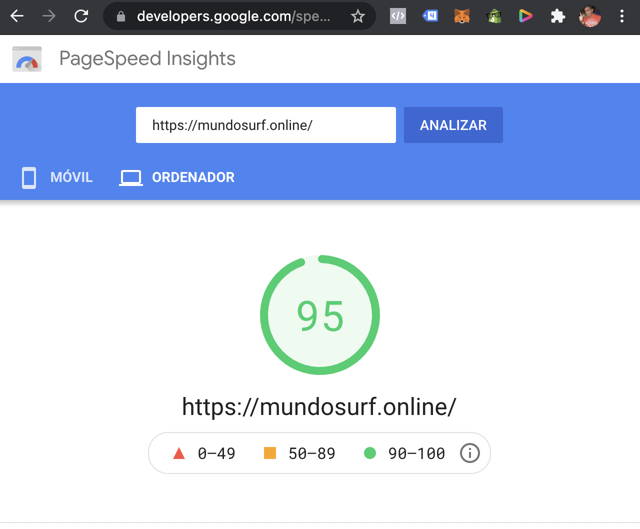Image resolution: width=640 pixels, height=529 pixels.
Task: Open the Chrome profile avatar
Action: click(590, 16)
